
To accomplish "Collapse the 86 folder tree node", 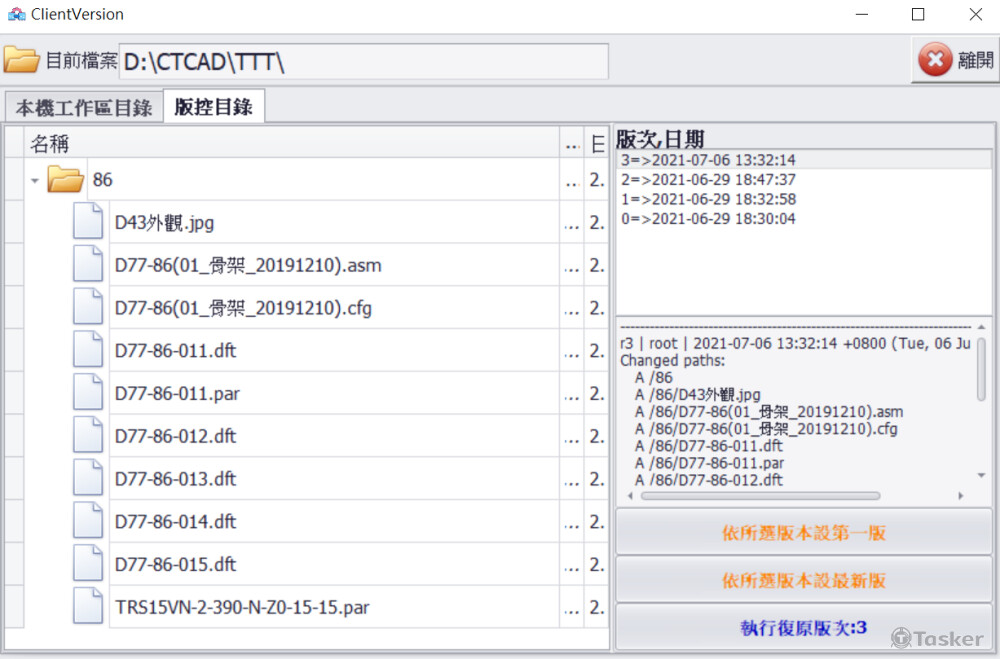I will tap(35, 181).
